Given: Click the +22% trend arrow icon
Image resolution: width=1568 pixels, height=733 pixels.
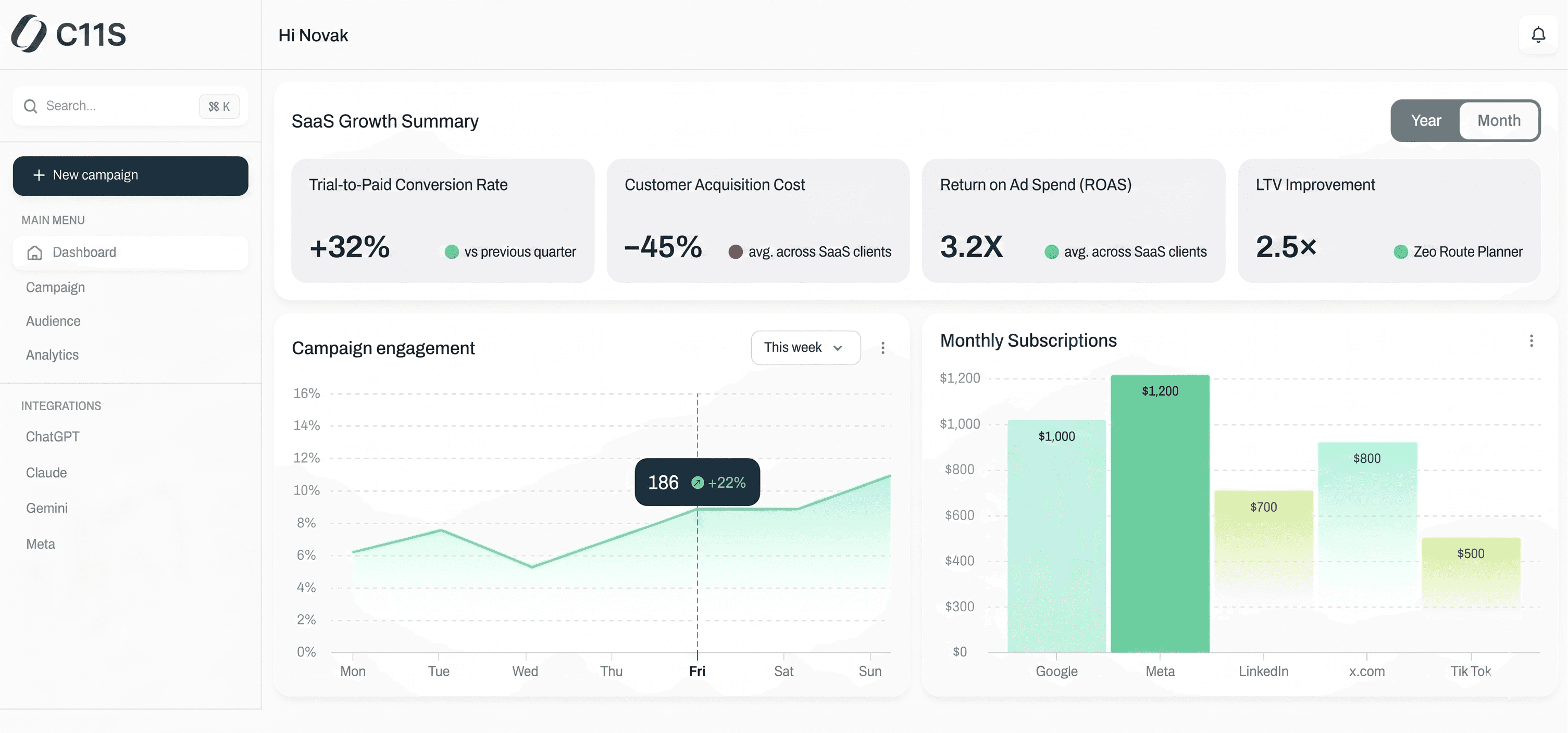Looking at the screenshot, I should (698, 483).
